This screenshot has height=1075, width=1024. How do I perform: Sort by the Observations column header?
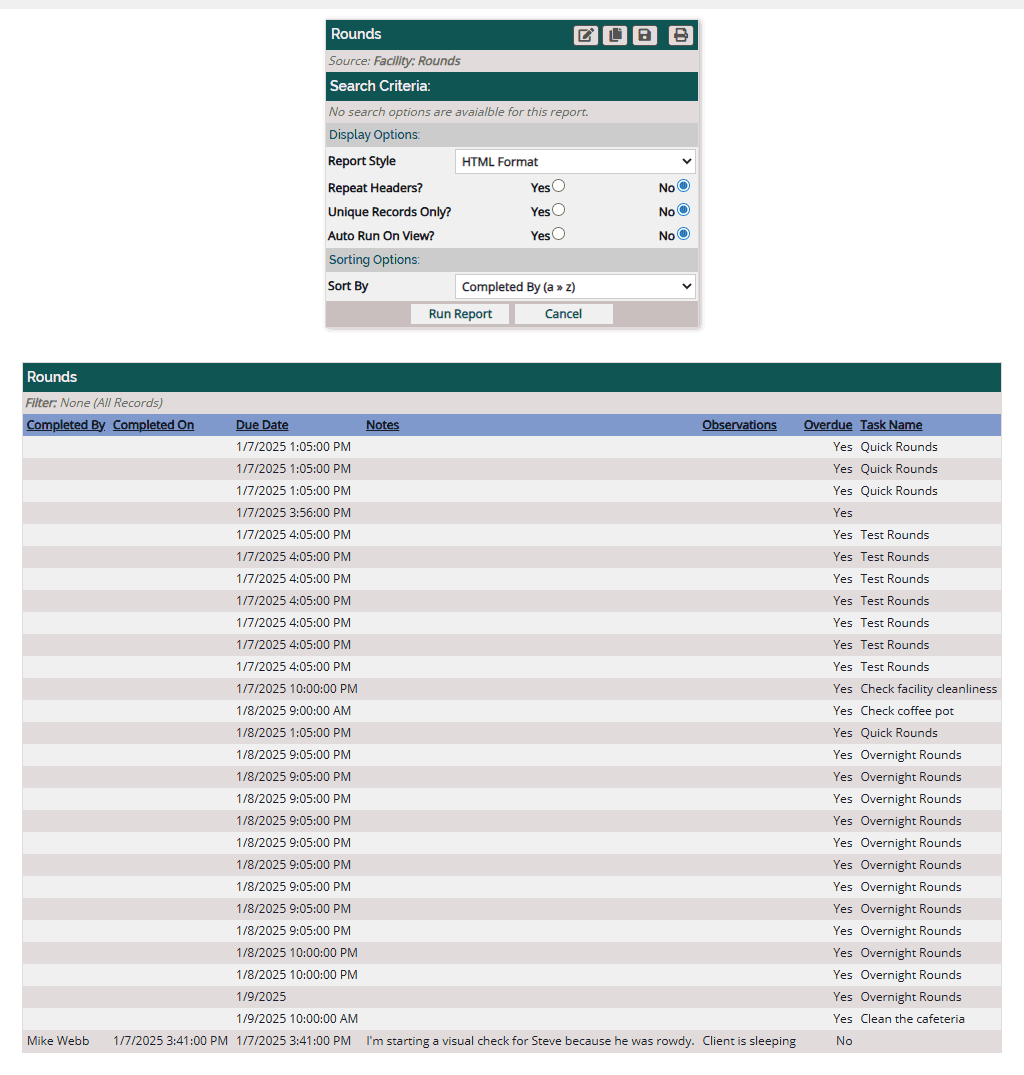740,425
